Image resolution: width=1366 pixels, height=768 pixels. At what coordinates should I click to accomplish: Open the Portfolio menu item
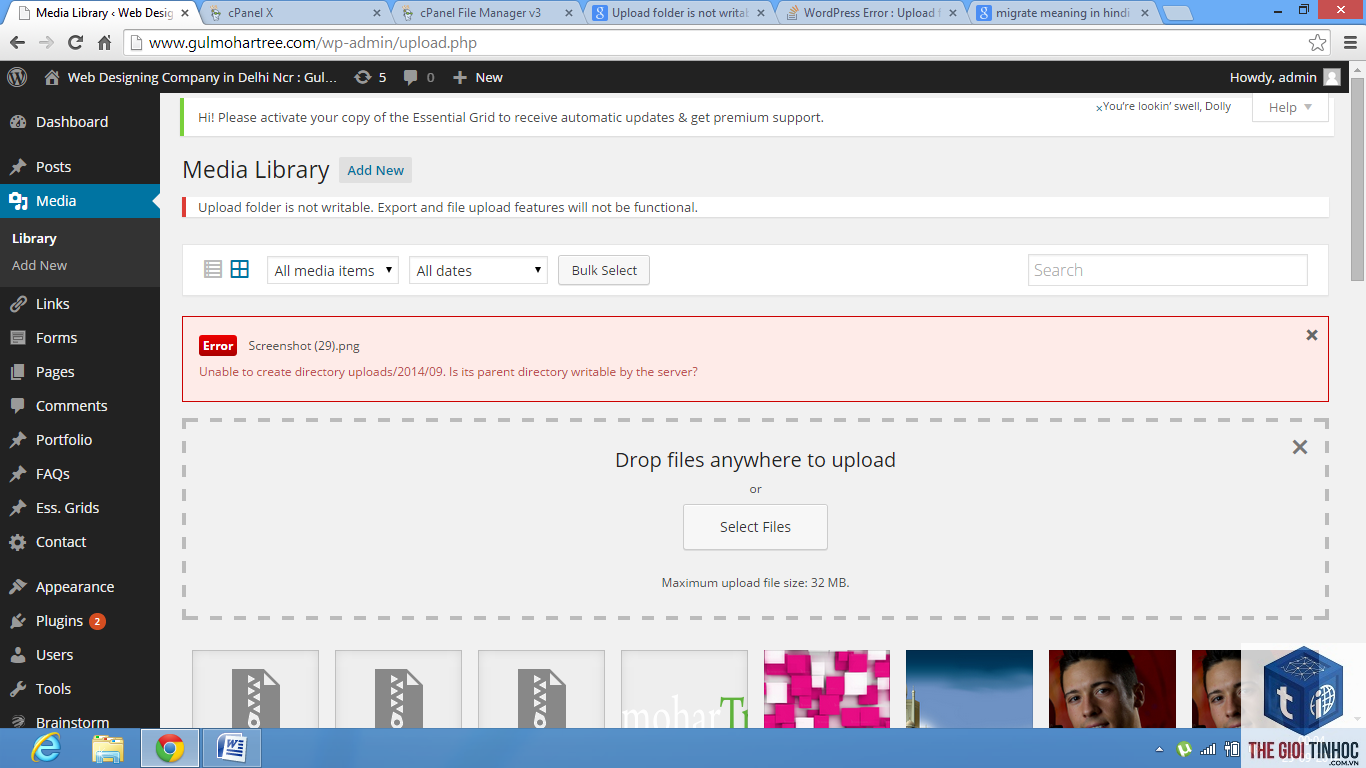80,440
